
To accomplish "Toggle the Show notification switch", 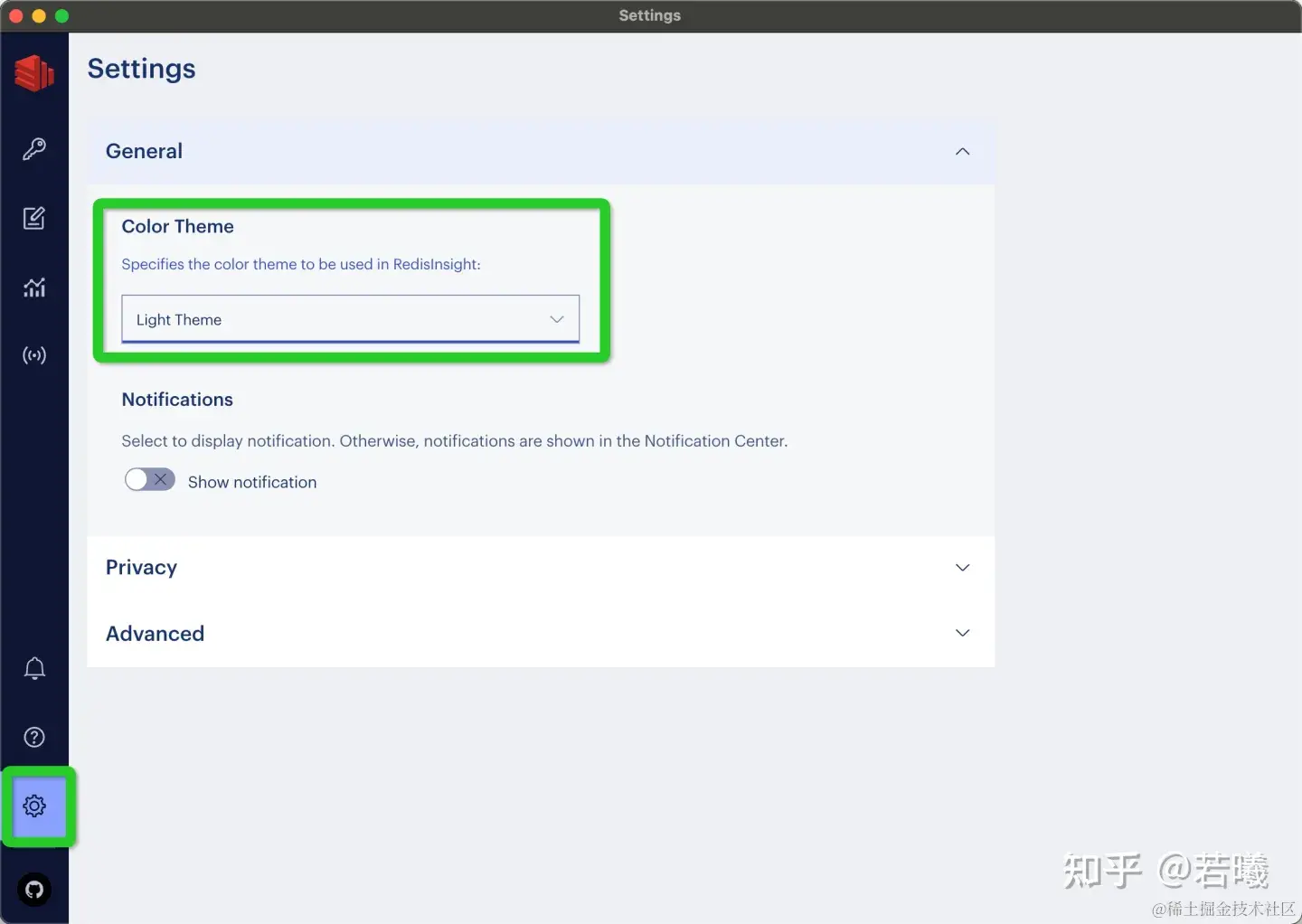I will coord(150,480).
